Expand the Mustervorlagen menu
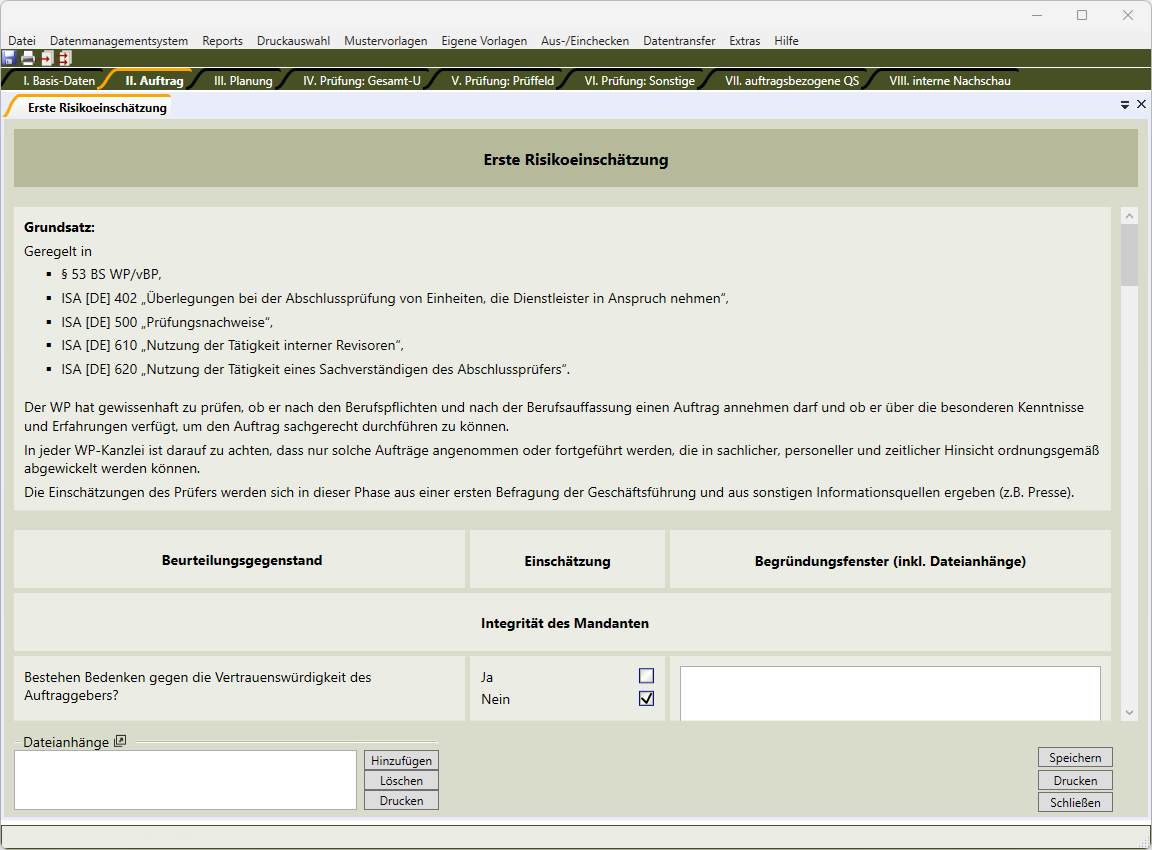The height and width of the screenshot is (850, 1152). click(x=385, y=41)
